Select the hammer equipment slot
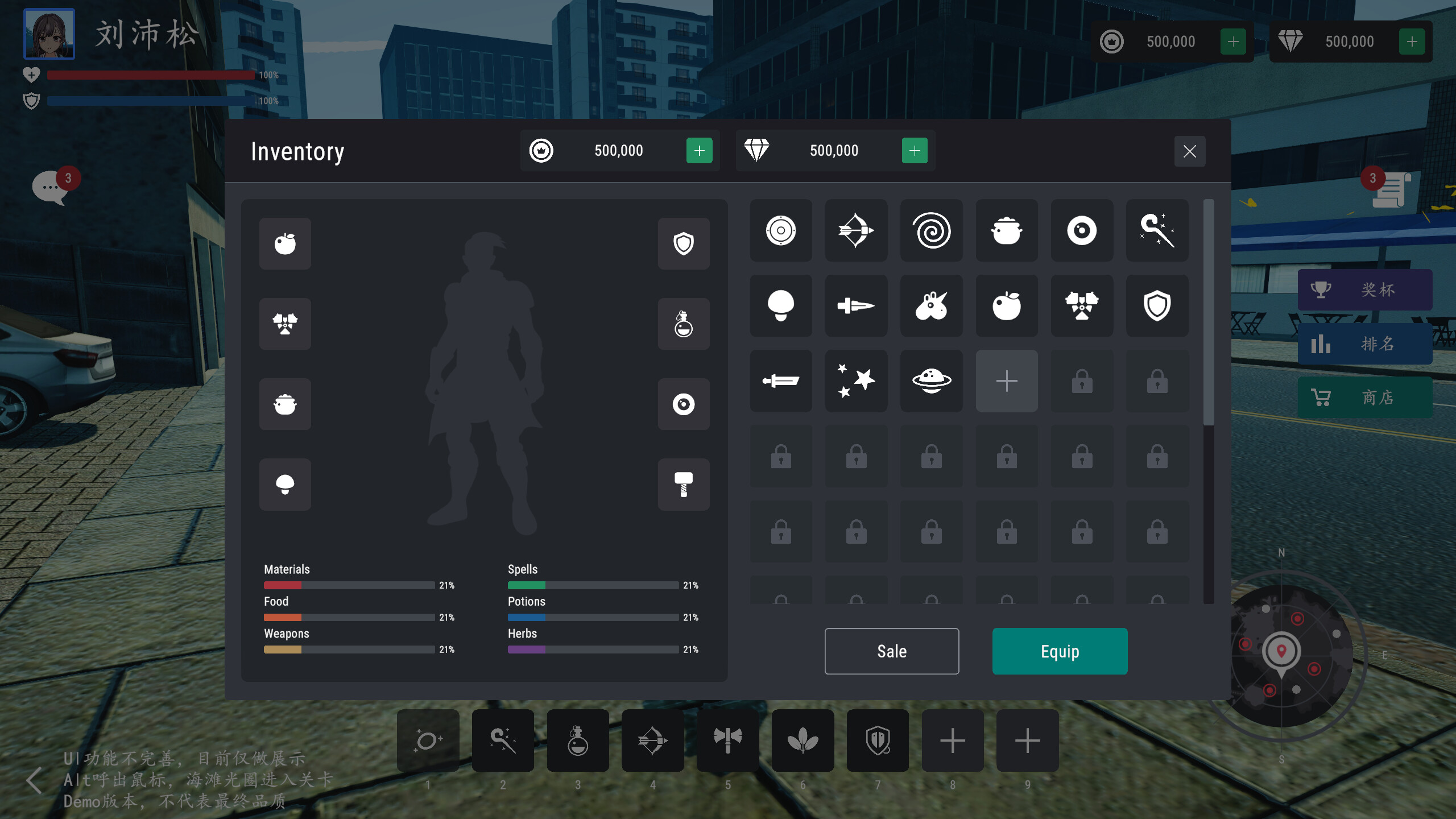 (684, 485)
